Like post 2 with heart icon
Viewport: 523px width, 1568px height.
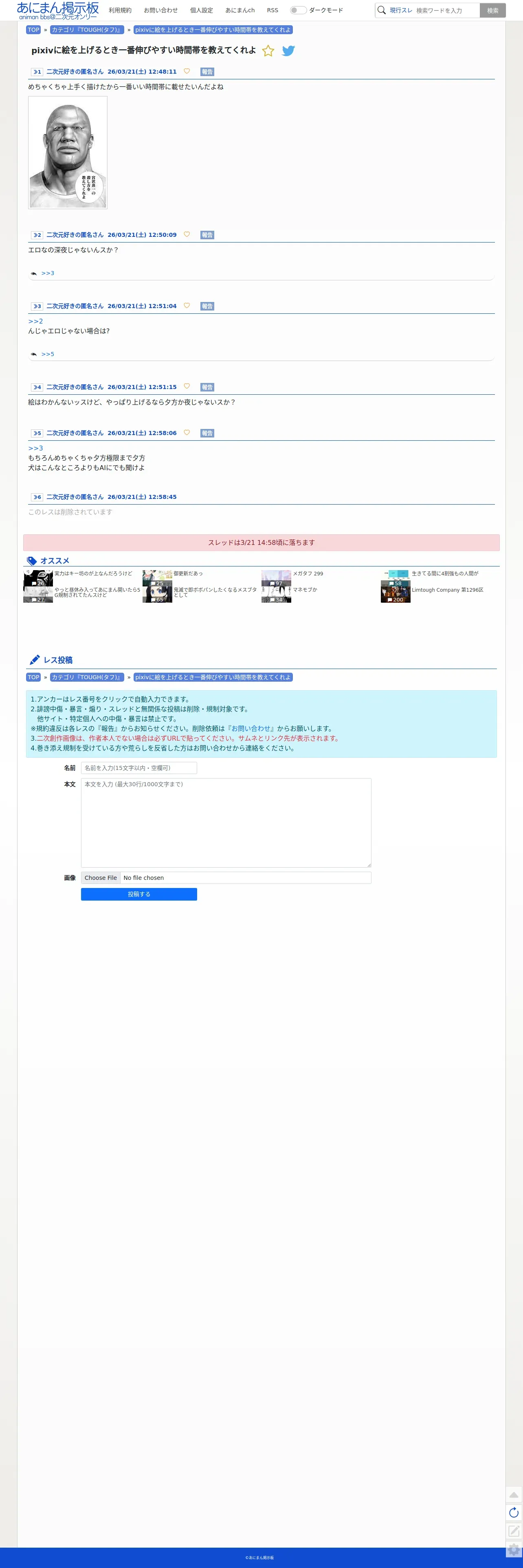(187, 234)
